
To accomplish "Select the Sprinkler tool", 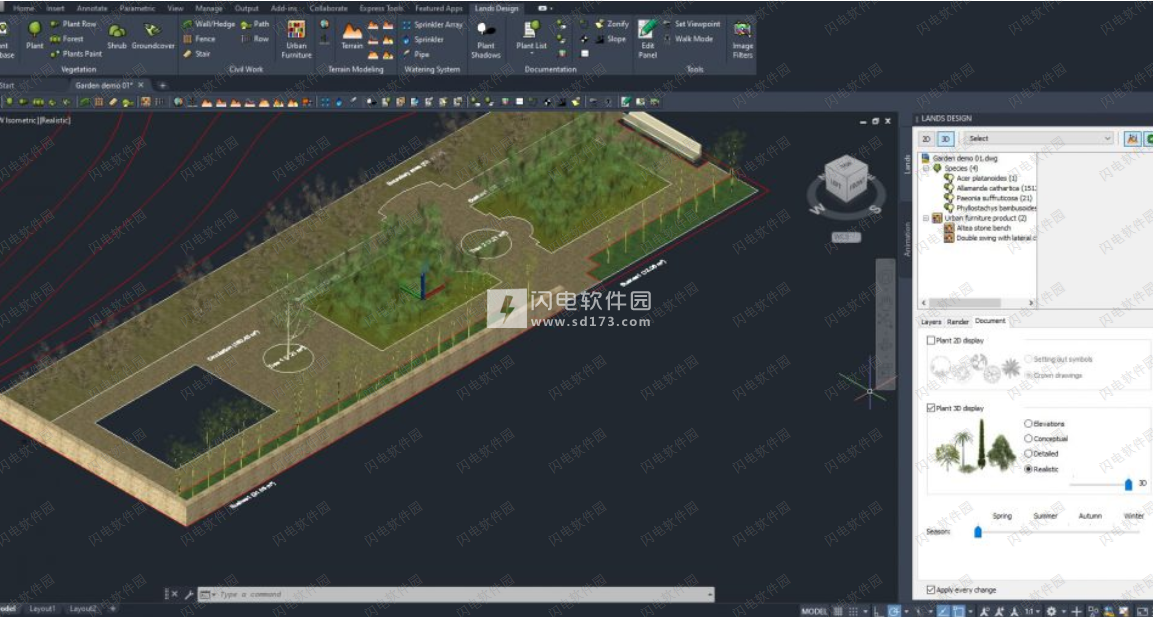I will click(423, 39).
